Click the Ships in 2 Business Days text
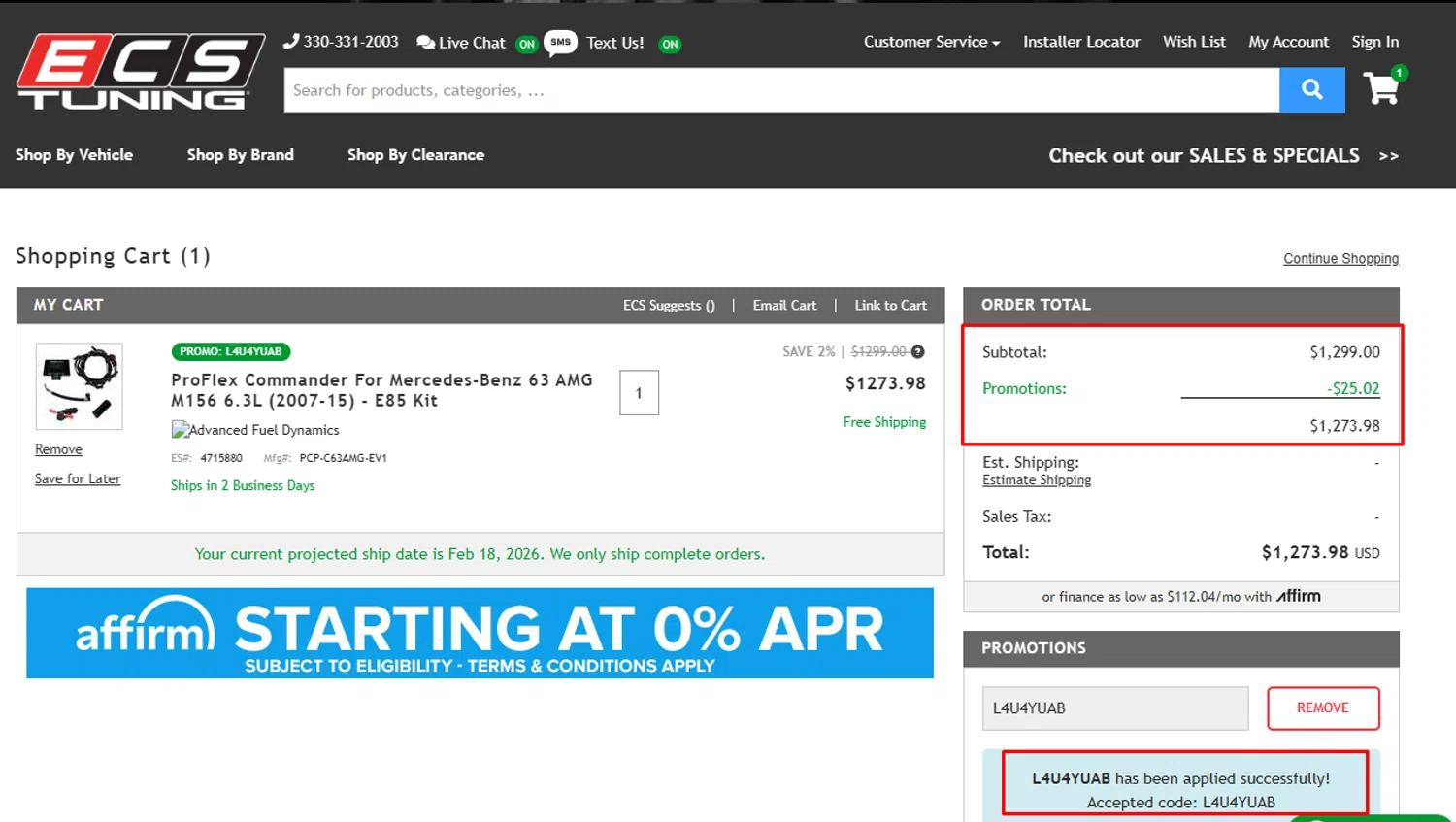1456x822 pixels. (x=243, y=485)
